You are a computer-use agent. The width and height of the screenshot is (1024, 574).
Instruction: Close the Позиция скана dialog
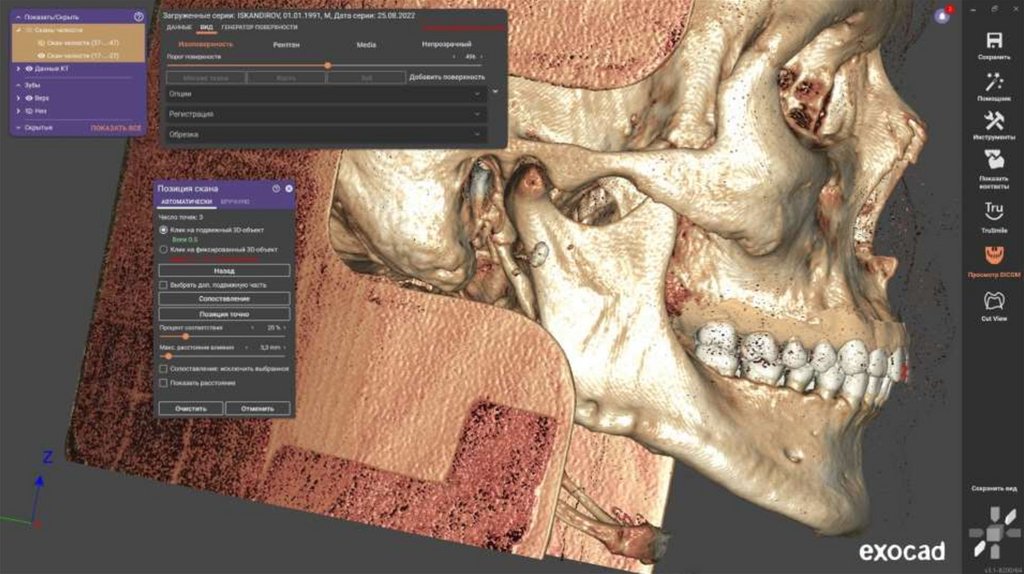pos(289,188)
